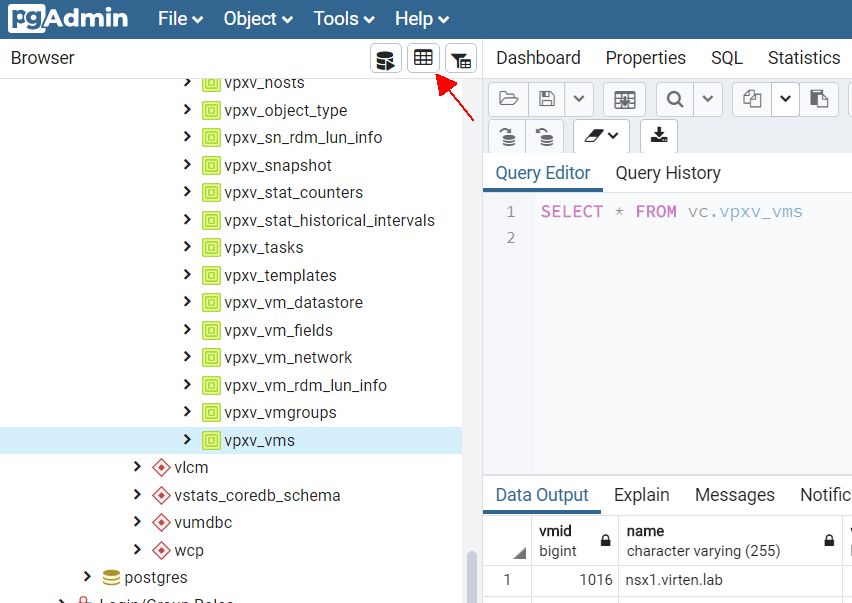Screen dimensions: 852x603
Task: Click the pgAdmin logo
Action: click(68, 18)
